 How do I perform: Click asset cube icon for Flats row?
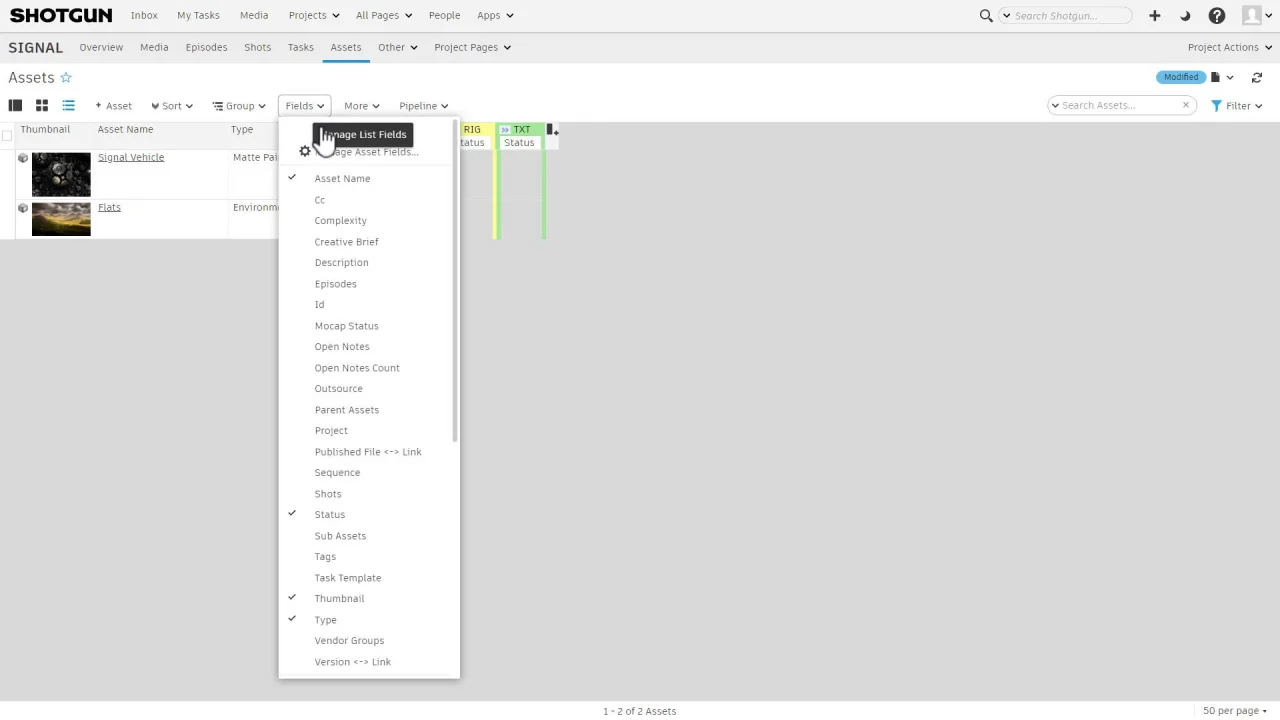[x=23, y=208]
